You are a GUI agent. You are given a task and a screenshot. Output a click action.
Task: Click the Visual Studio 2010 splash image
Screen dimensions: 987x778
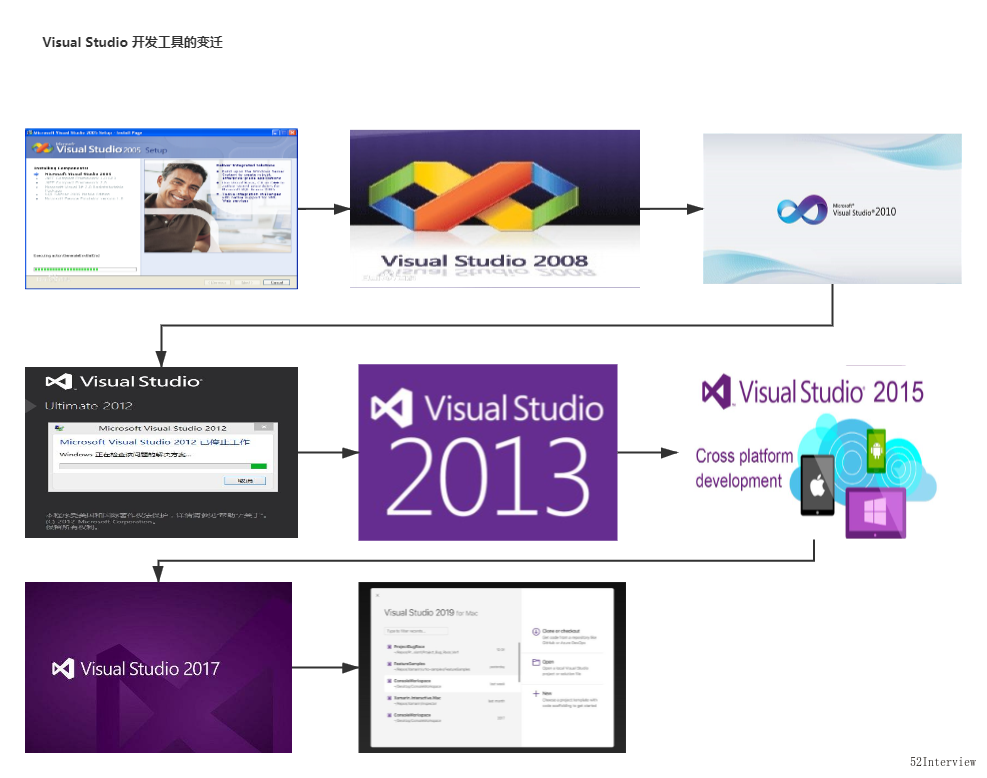[x=832, y=208]
